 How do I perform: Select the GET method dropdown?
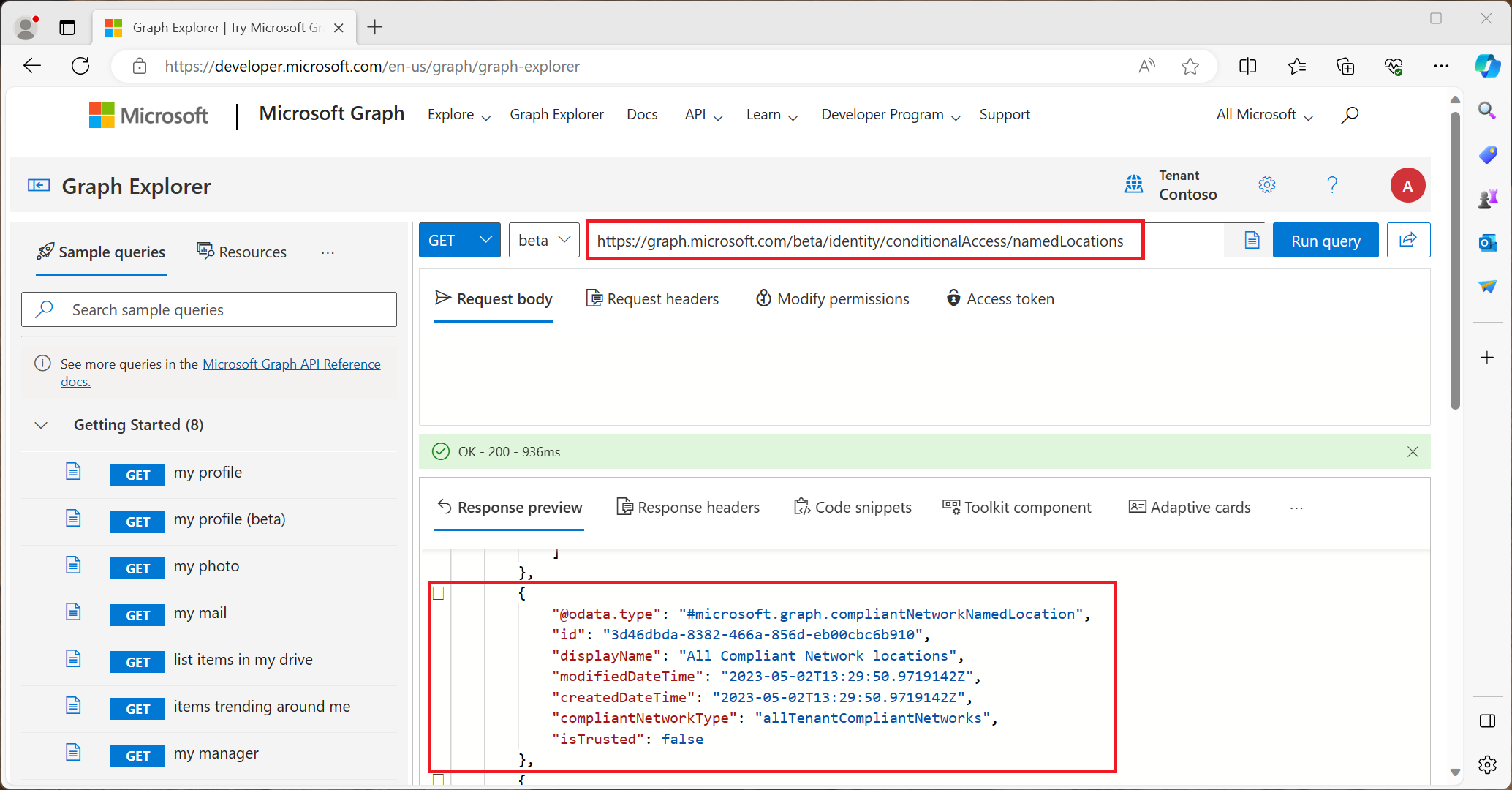pyautogui.click(x=458, y=241)
